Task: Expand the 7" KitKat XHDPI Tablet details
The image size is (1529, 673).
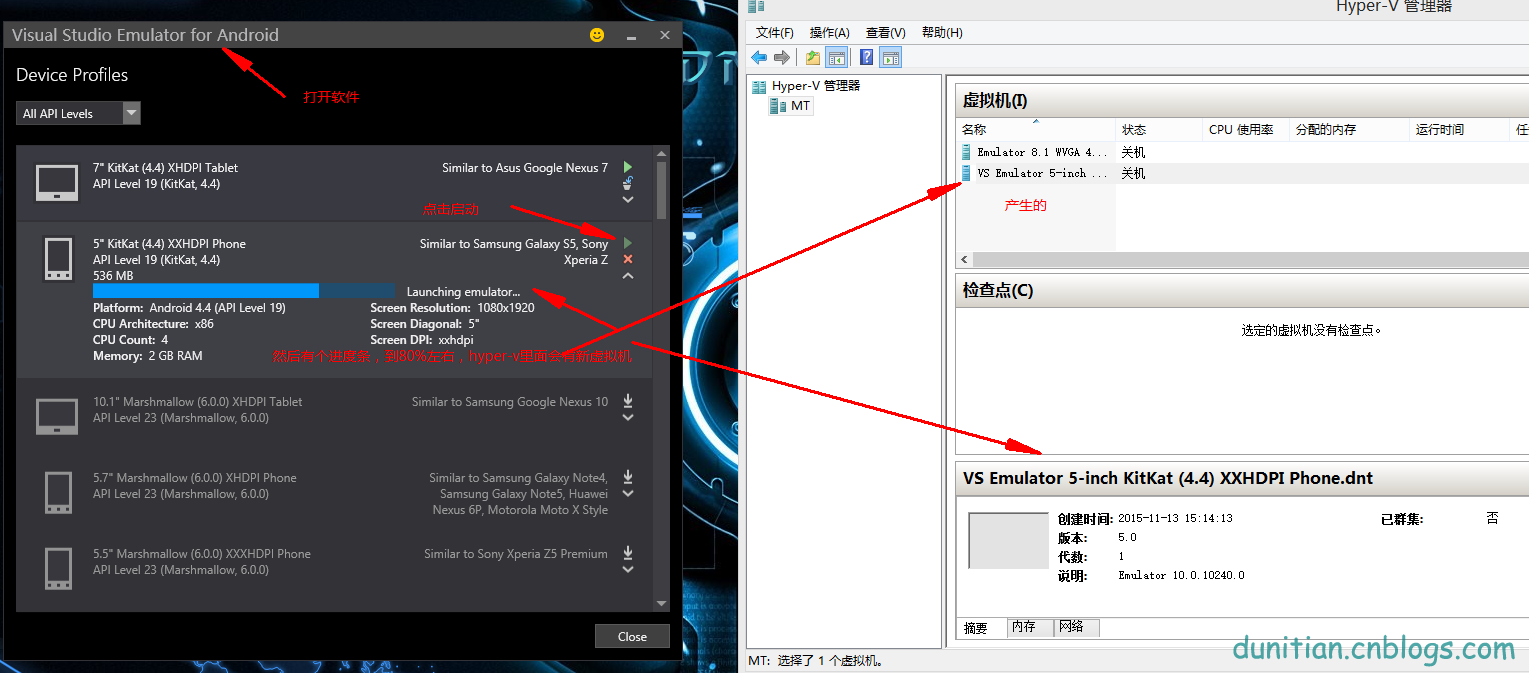Action: pos(627,200)
